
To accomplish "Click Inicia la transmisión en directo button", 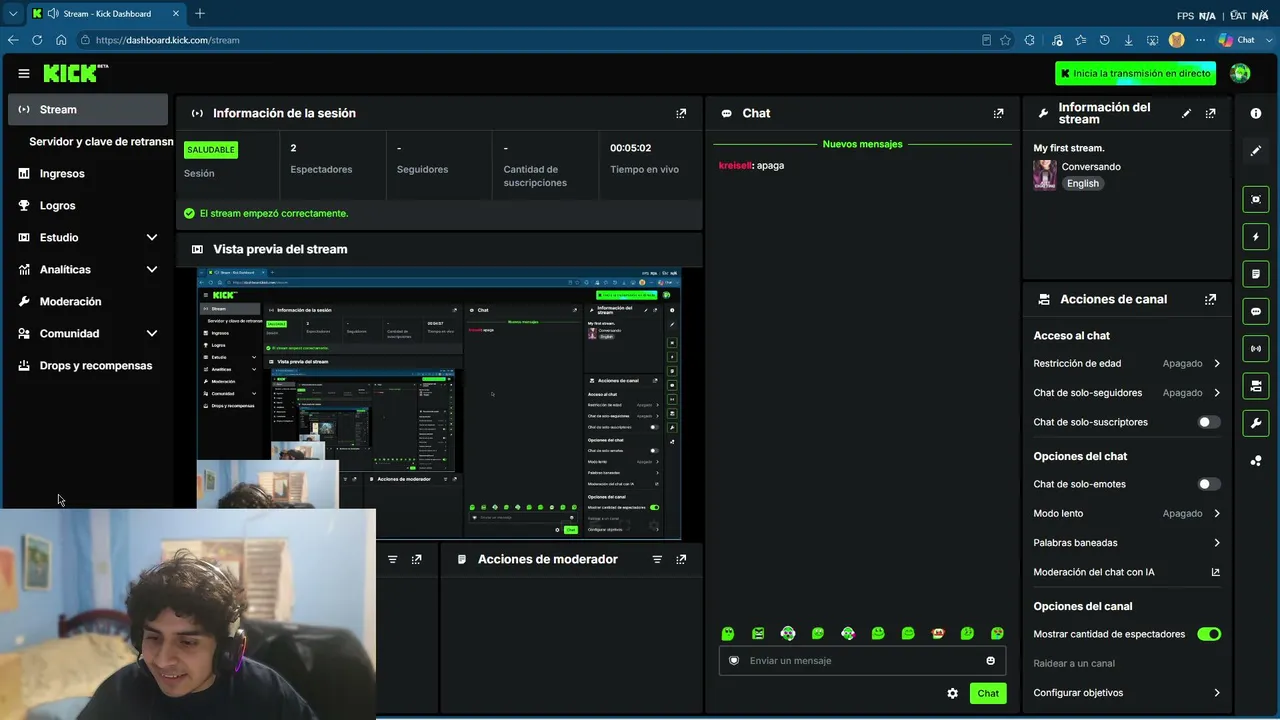I will [1135, 73].
